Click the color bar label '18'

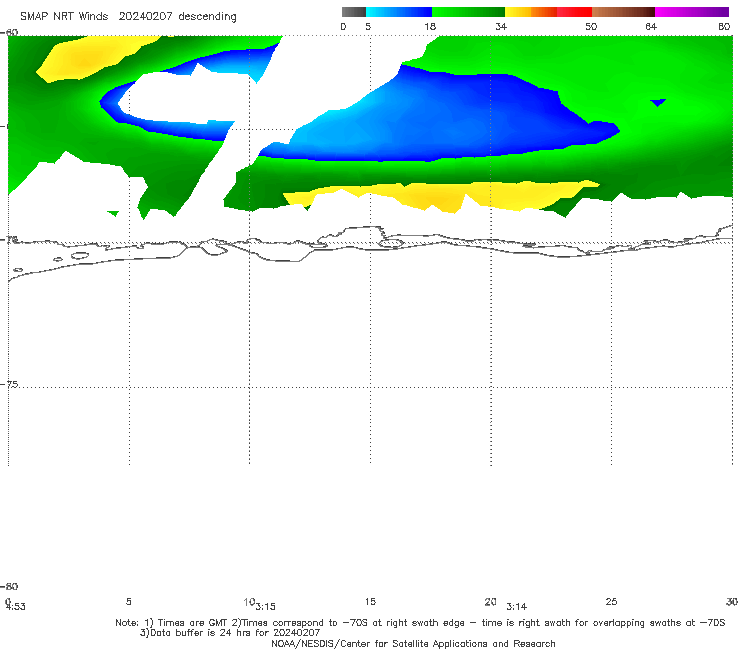[430, 26]
